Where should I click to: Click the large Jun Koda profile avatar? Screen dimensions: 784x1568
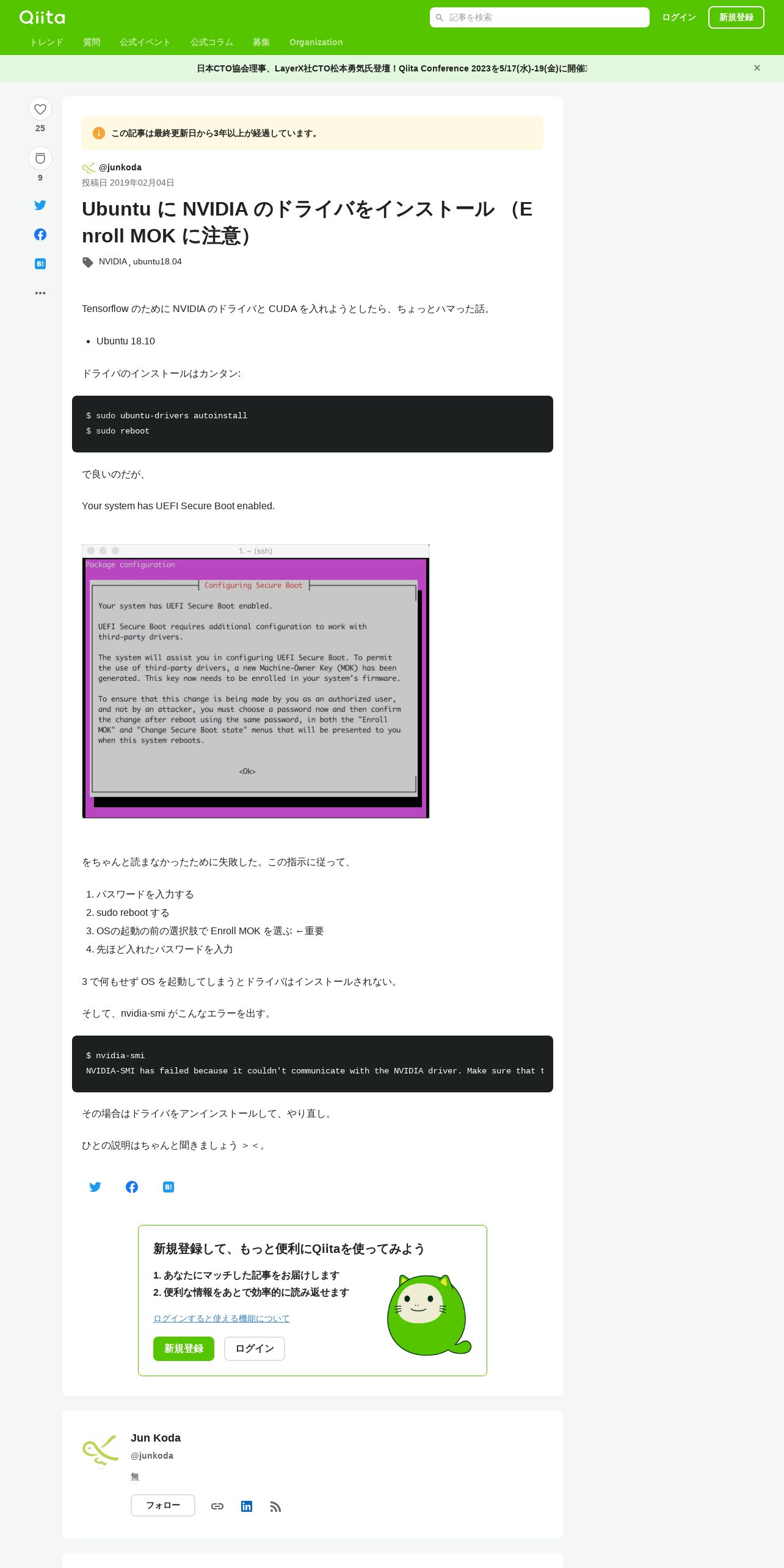(100, 1451)
